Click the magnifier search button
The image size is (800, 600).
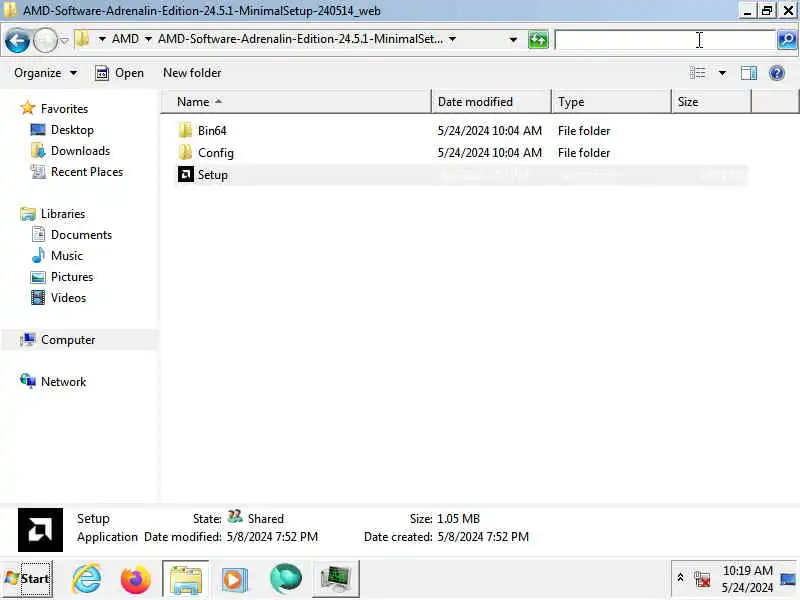point(787,40)
